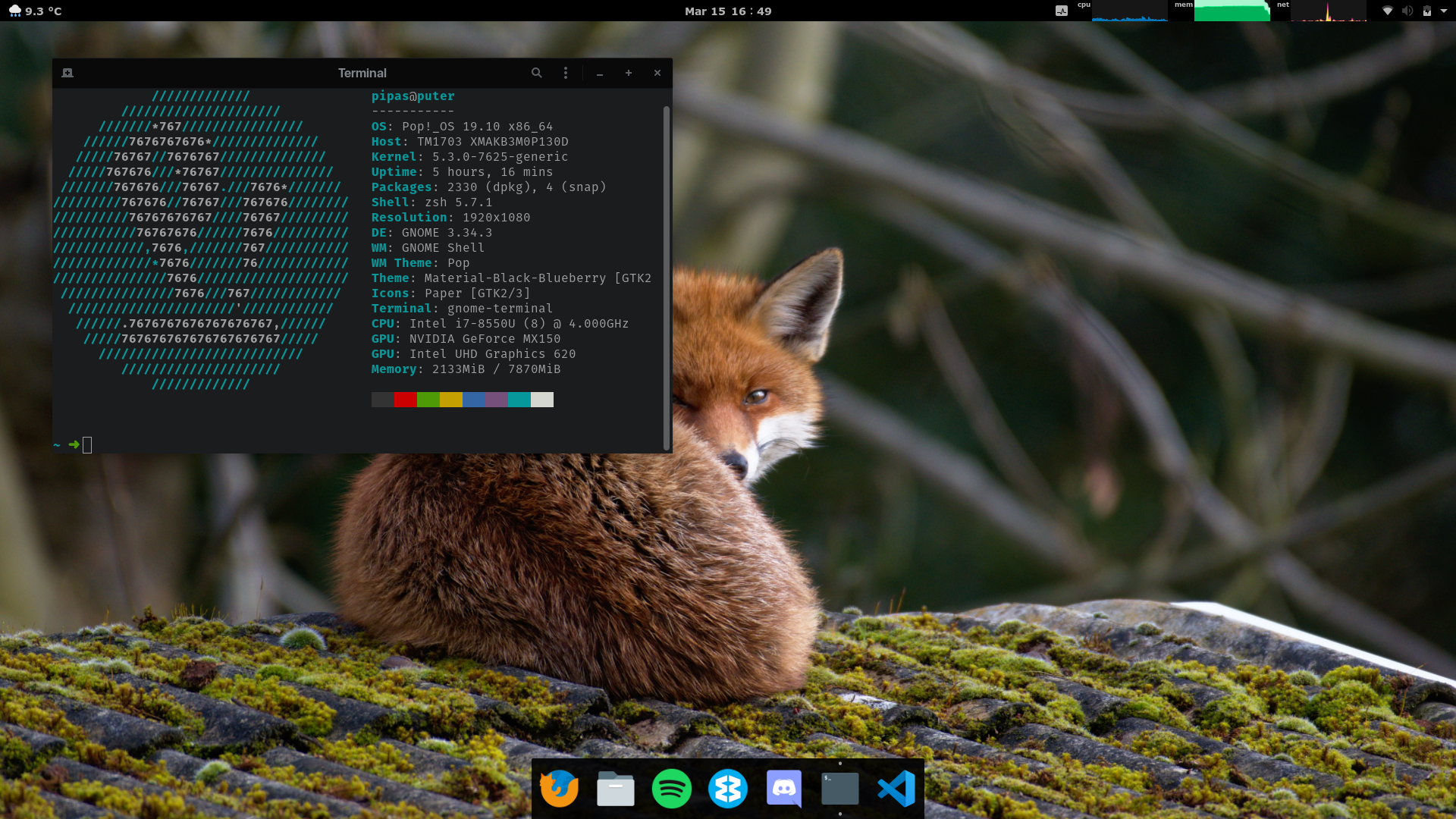This screenshot has height=819, width=1456.
Task: Open the calendar from Mar 15 clock
Action: coord(728,11)
